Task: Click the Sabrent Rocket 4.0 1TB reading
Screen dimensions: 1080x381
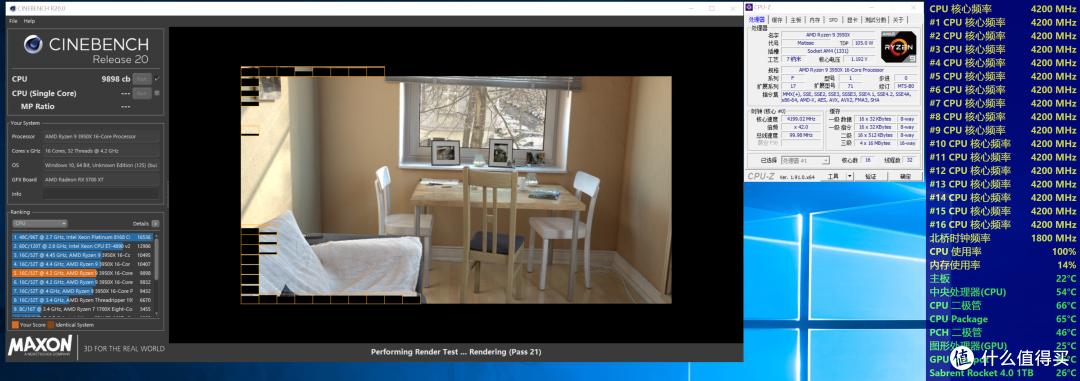Action: coord(1003,373)
